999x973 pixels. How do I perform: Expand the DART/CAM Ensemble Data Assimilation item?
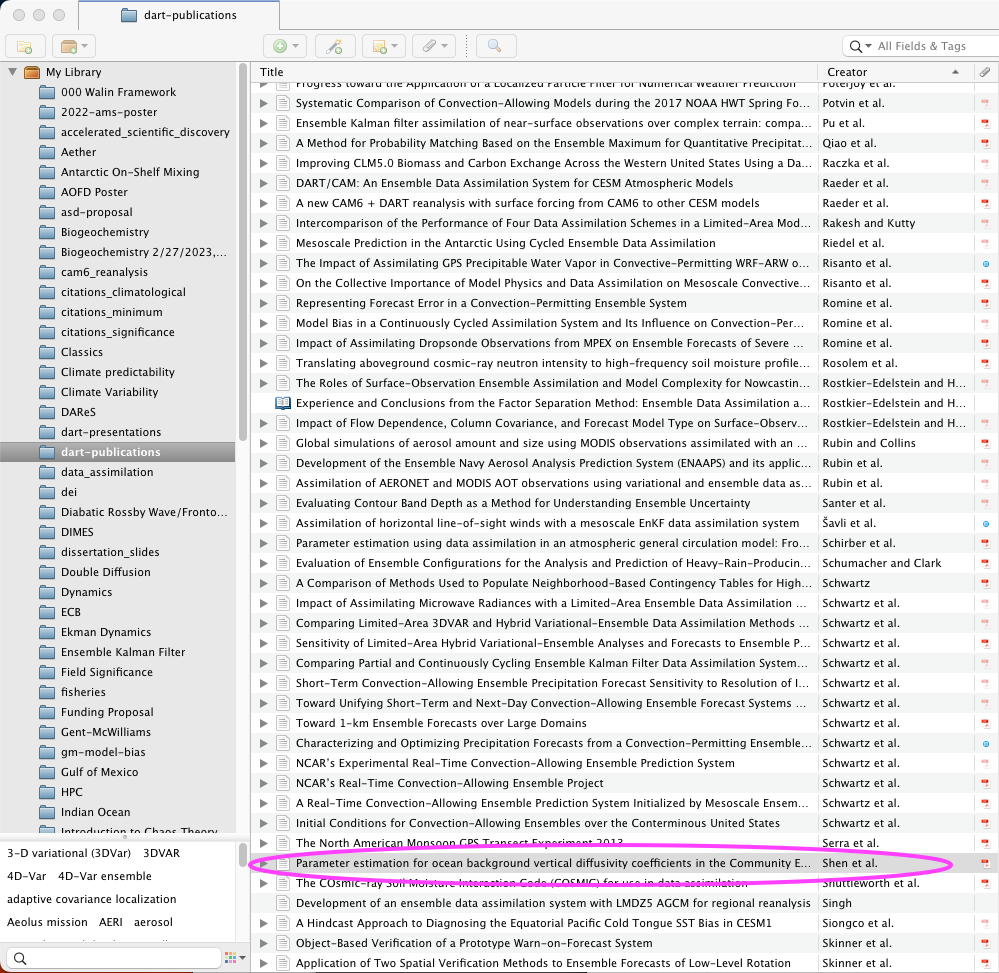point(265,183)
